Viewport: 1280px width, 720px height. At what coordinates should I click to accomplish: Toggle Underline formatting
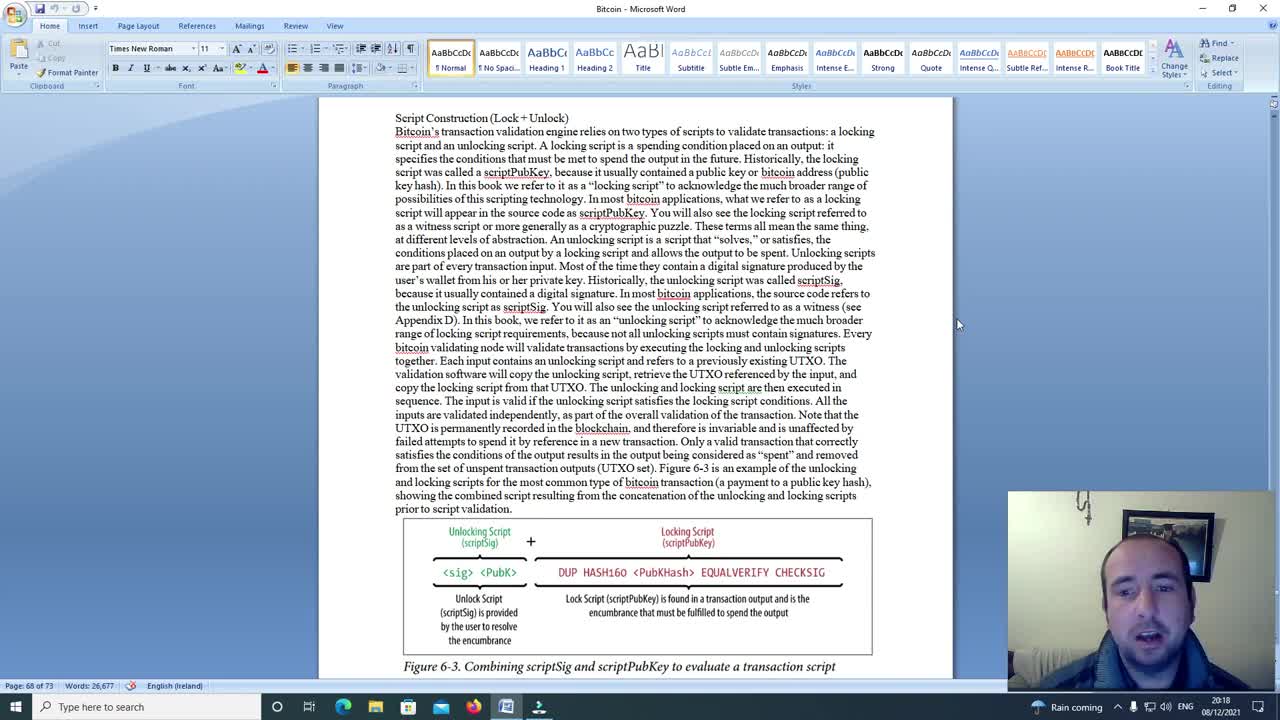coord(146,68)
